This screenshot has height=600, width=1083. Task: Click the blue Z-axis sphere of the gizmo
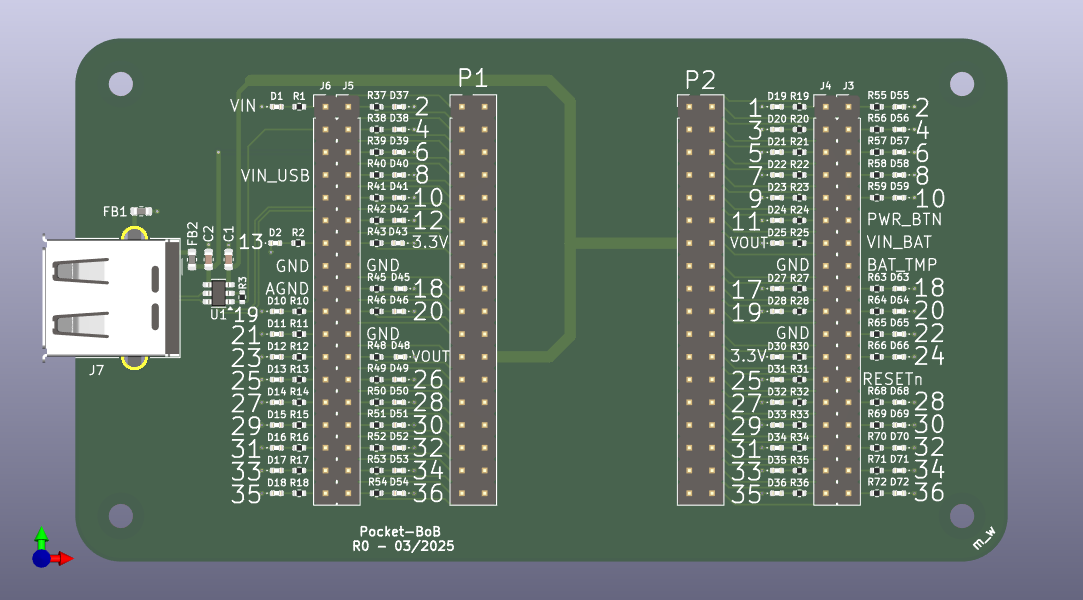point(41,558)
